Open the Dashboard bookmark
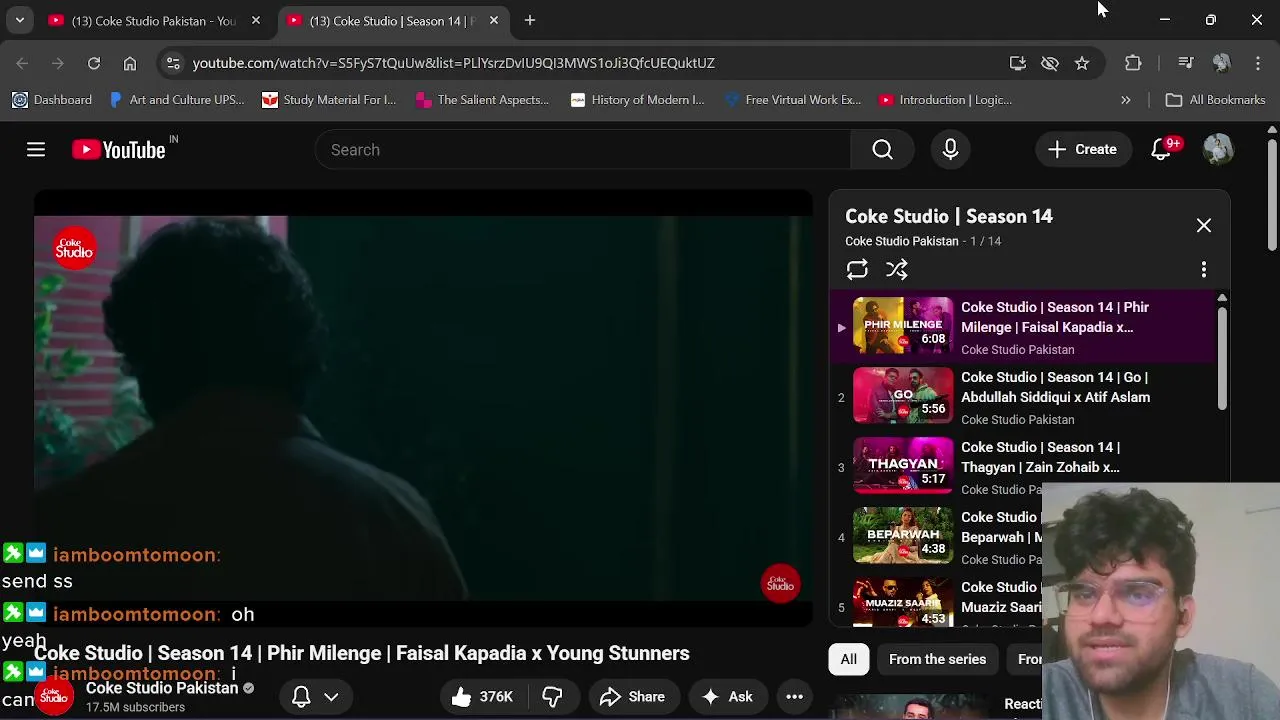Image resolution: width=1280 pixels, height=720 pixels. click(52, 100)
